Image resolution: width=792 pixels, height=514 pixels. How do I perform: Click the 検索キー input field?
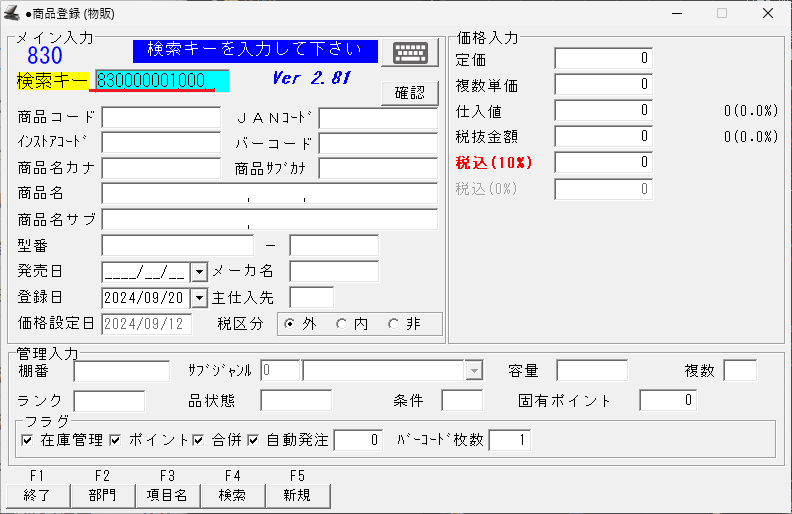(161, 80)
